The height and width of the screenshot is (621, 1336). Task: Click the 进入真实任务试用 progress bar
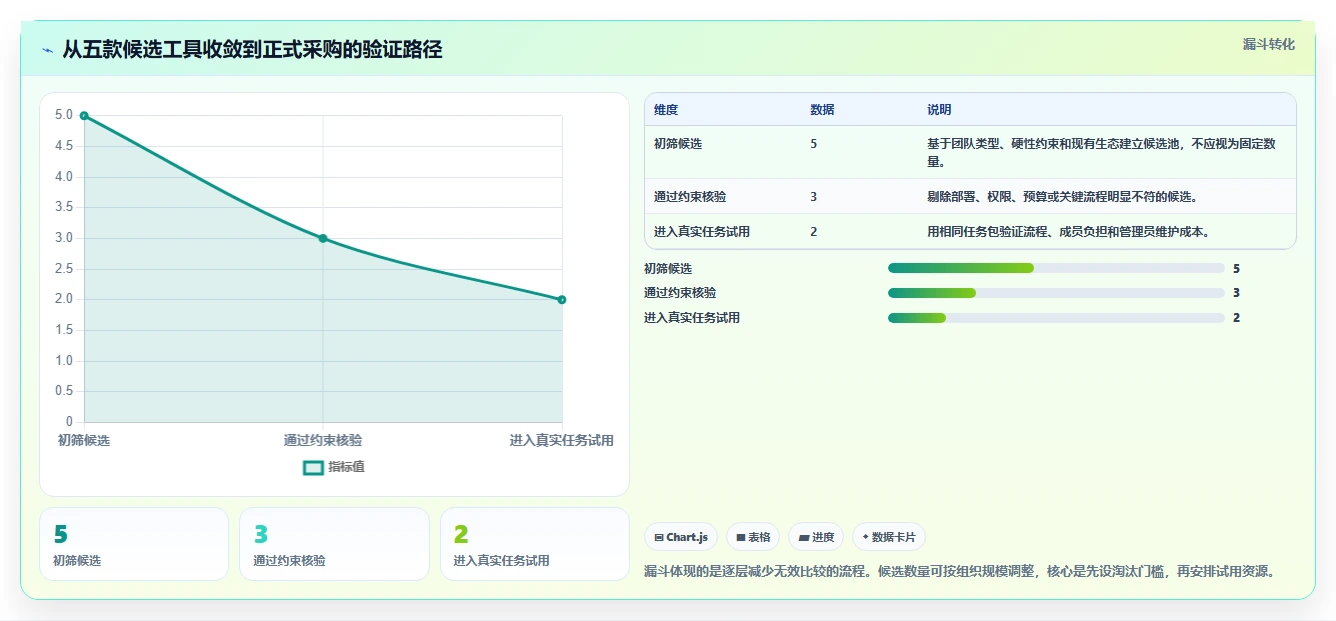pos(1056,318)
